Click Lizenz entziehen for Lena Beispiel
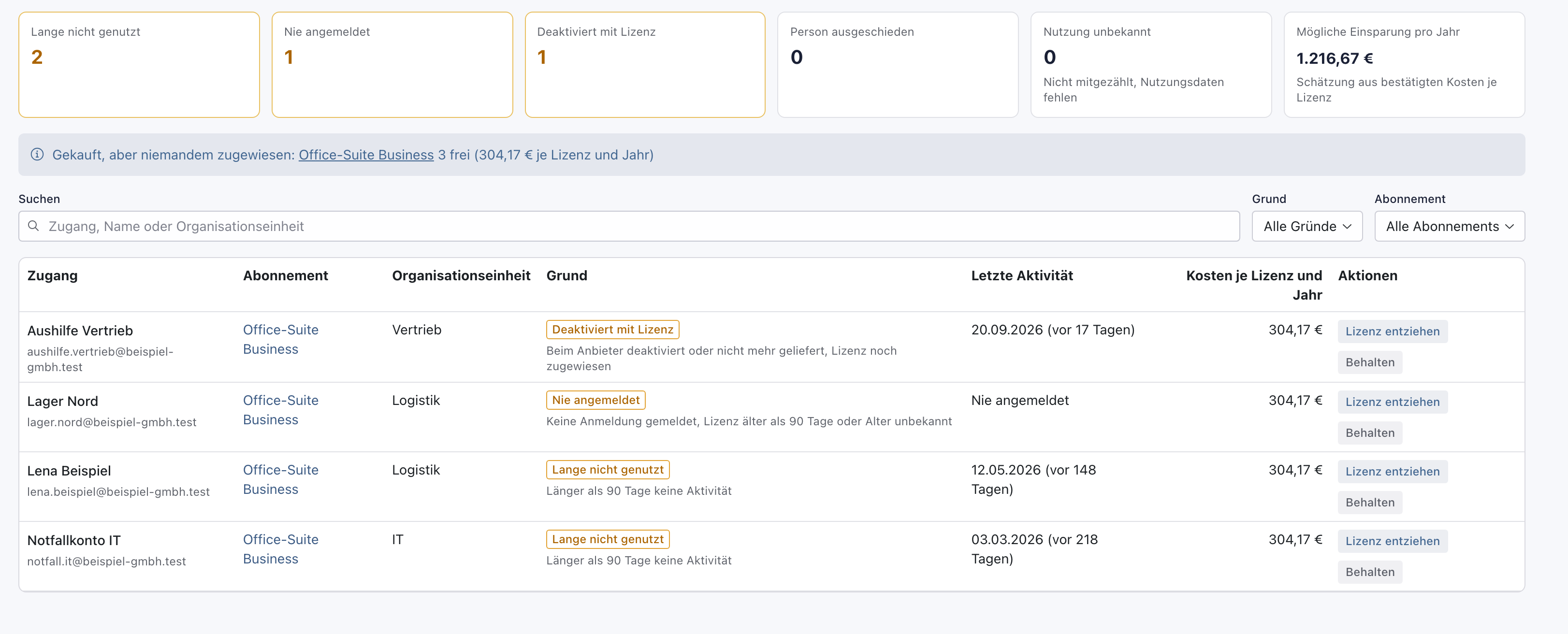1568x634 pixels. (x=1392, y=472)
